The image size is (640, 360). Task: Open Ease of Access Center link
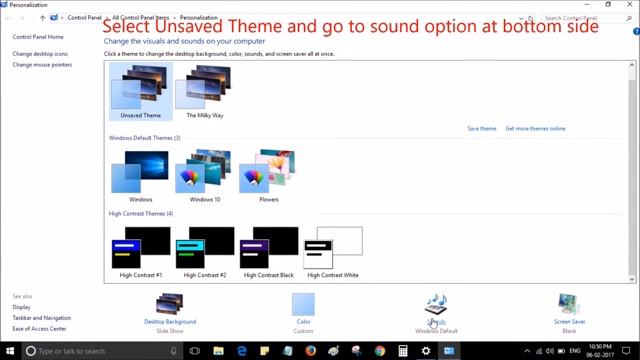pos(39,329)
